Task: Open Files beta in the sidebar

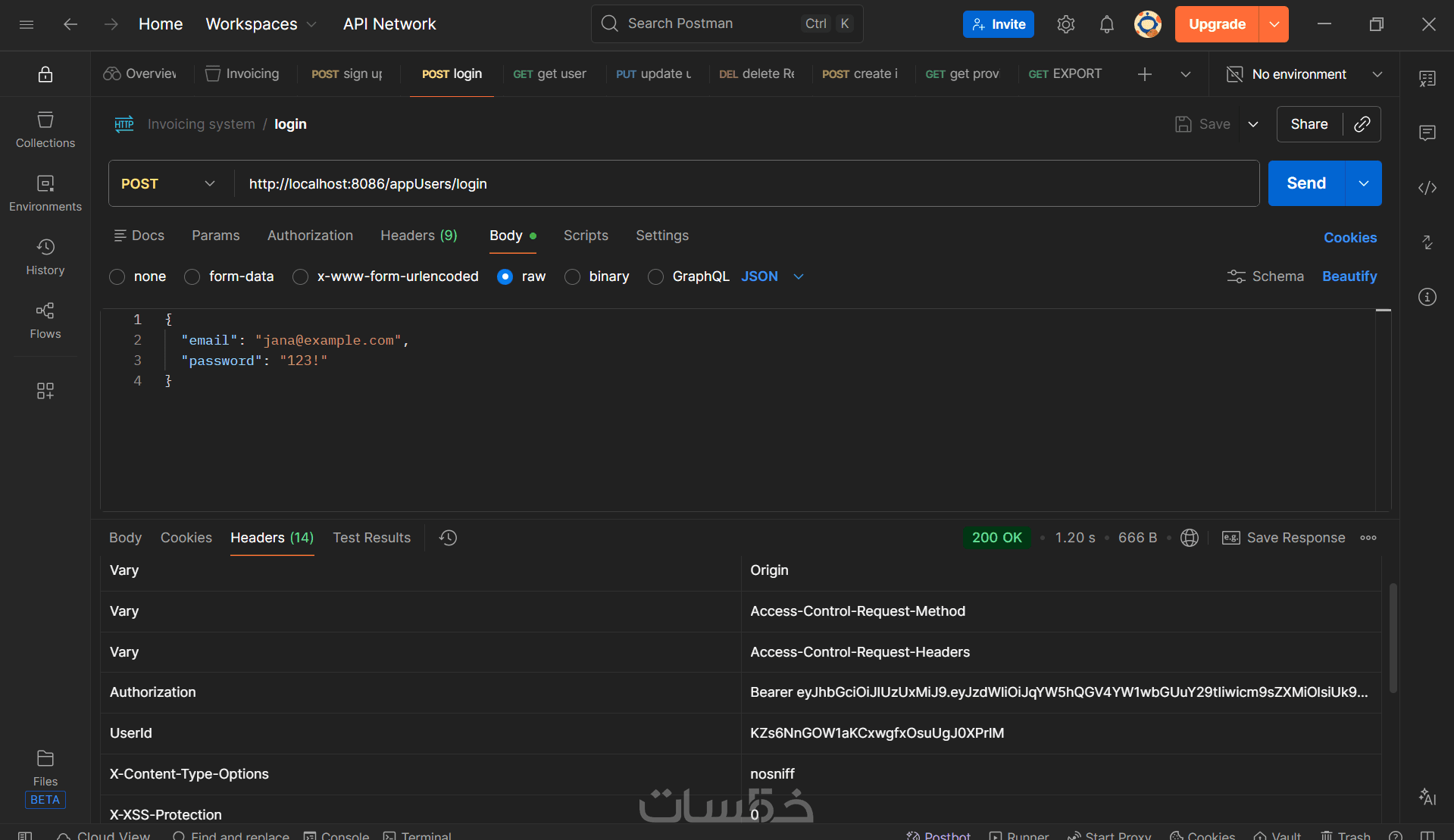Action: pos(45,778)
